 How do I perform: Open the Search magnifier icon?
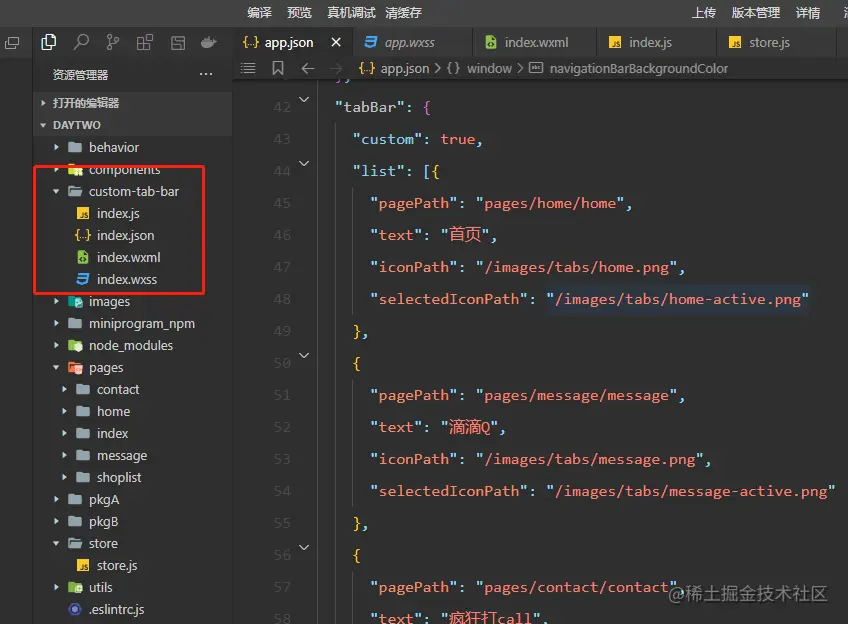tap(81, 42)
